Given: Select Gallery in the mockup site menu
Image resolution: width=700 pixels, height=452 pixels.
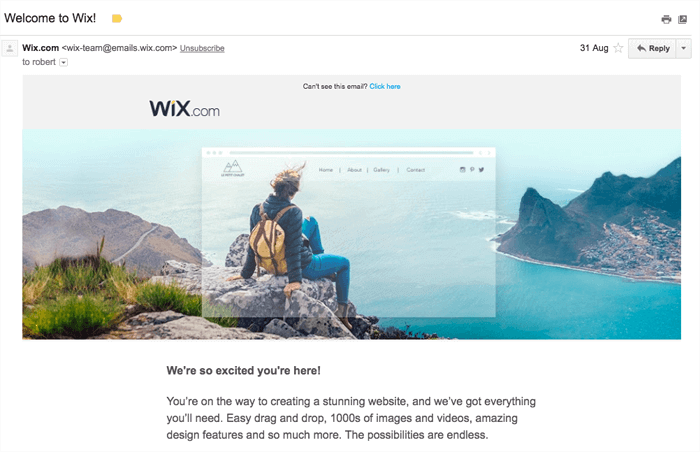Looking at the screenshot, I should [x=381, y=170].
